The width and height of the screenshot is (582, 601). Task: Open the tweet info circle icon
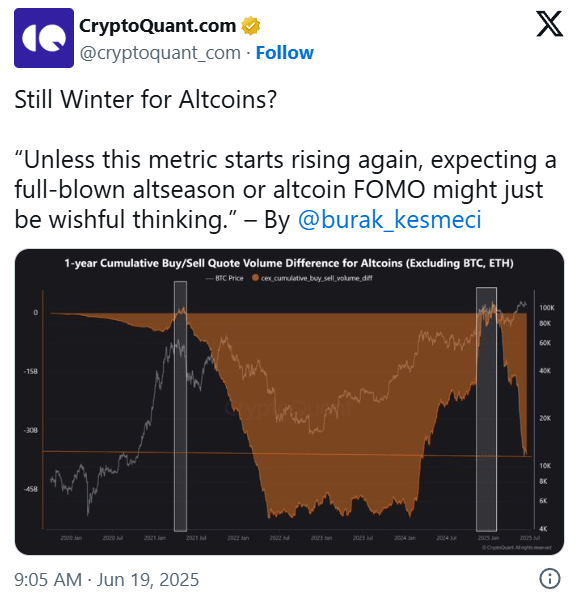click(550, 578)
